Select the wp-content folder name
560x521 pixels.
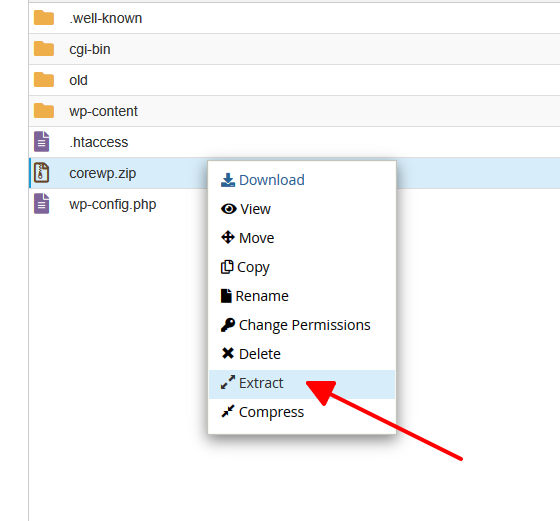[104, 111]
